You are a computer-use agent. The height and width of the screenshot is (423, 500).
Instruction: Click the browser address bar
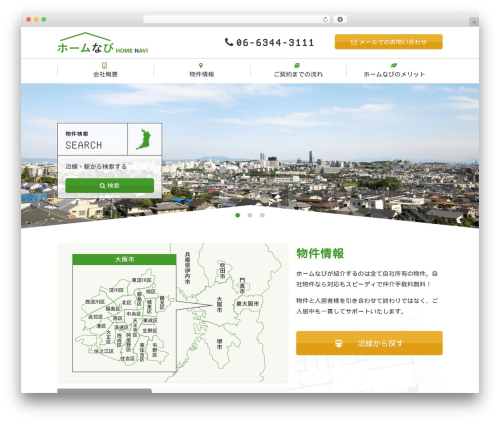[x=237, y=19]
